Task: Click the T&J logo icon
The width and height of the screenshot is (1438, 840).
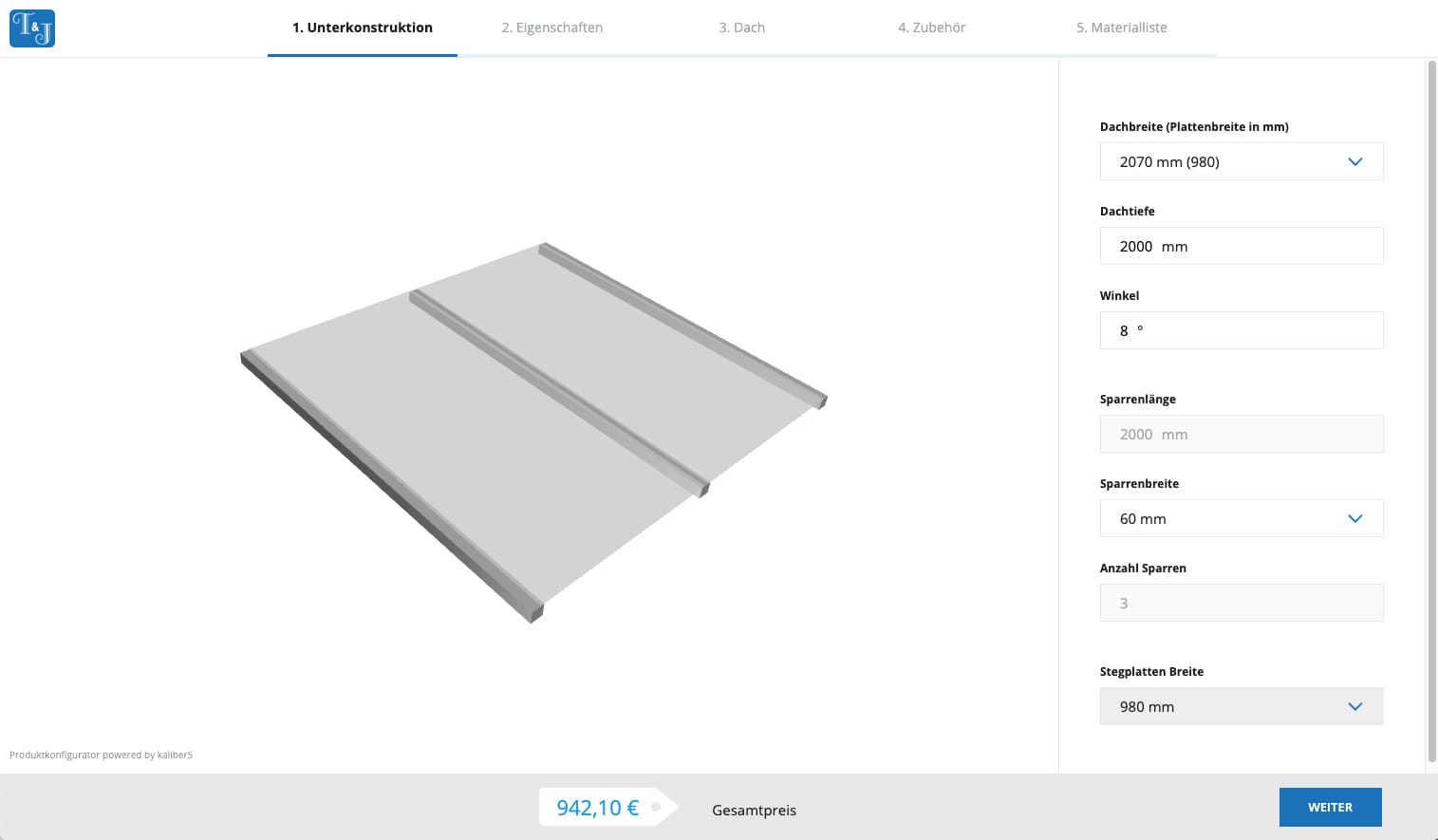Action: coord(32,28)
